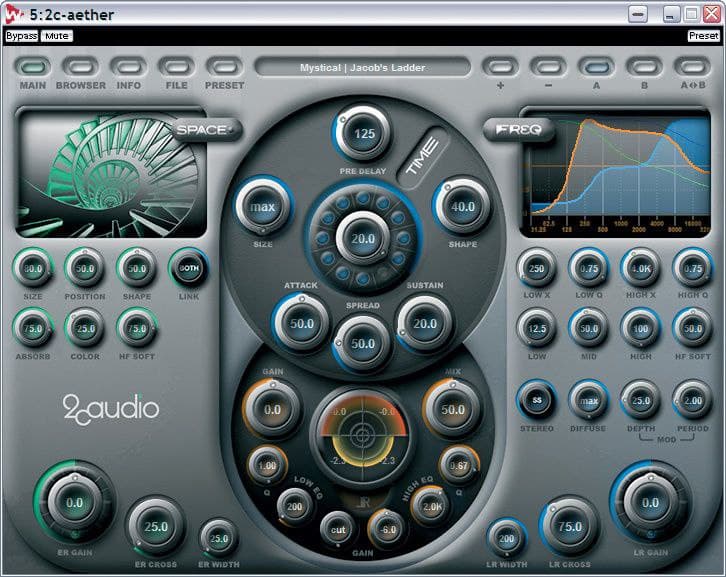Switch to the MAIN page
Screen dimensions: 726x577
33,67
